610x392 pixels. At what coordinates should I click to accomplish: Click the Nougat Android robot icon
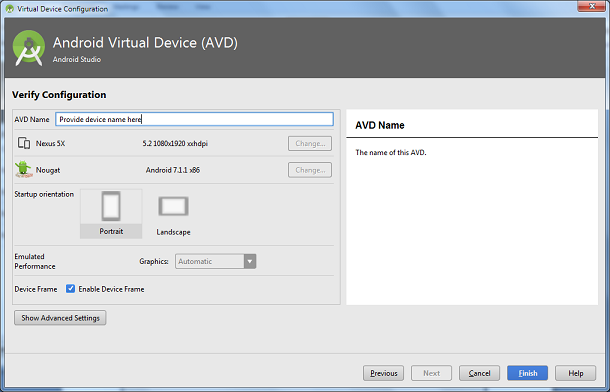coord(23,170)
